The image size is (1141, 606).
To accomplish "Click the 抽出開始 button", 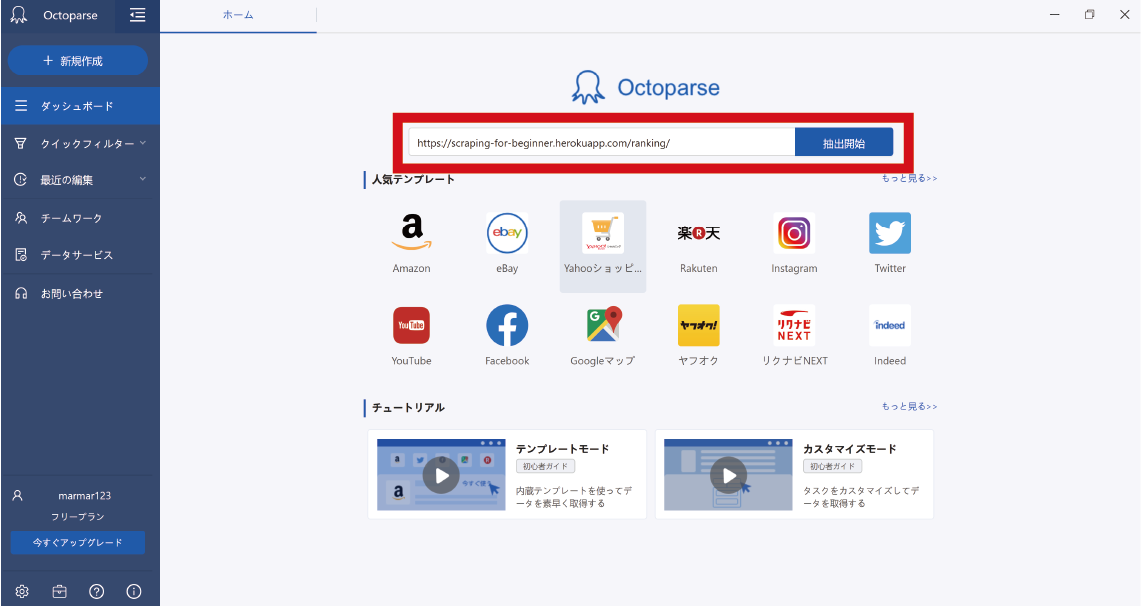I will pos(843,143).
